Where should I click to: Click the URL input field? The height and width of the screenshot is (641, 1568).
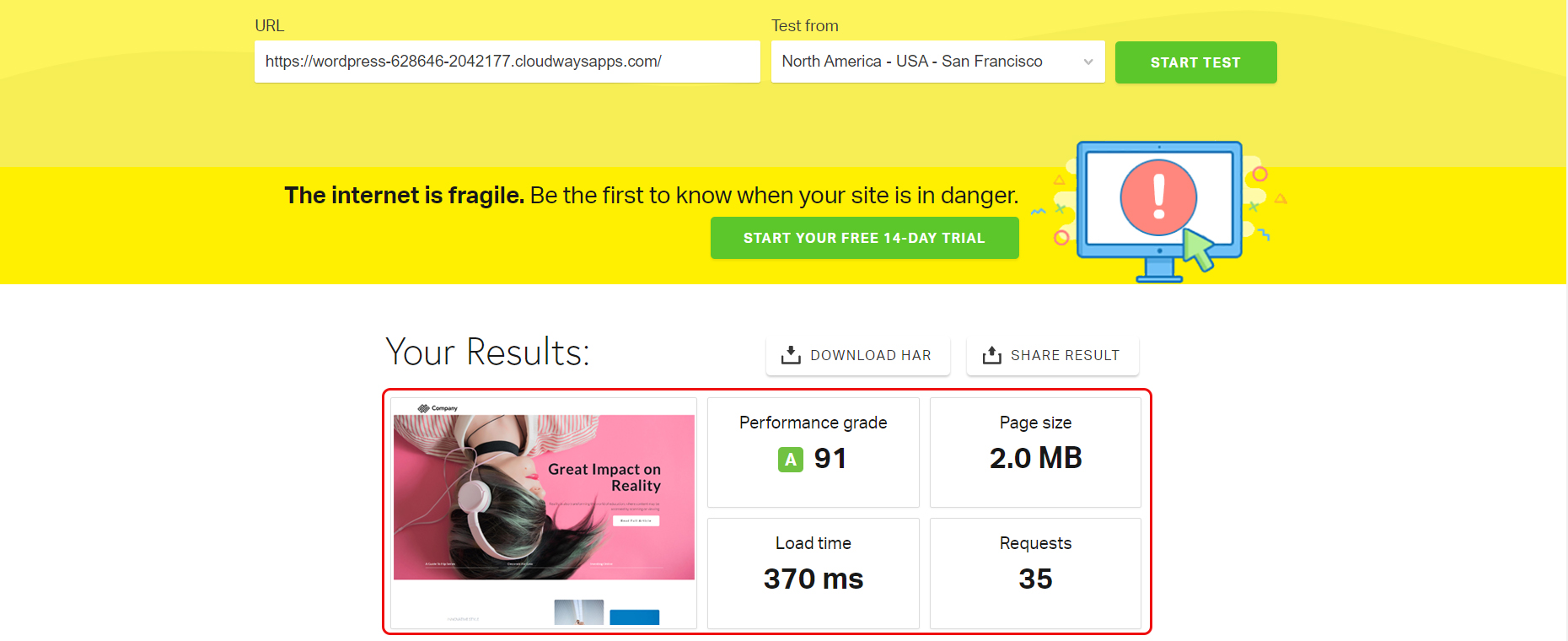pos(507,62)
